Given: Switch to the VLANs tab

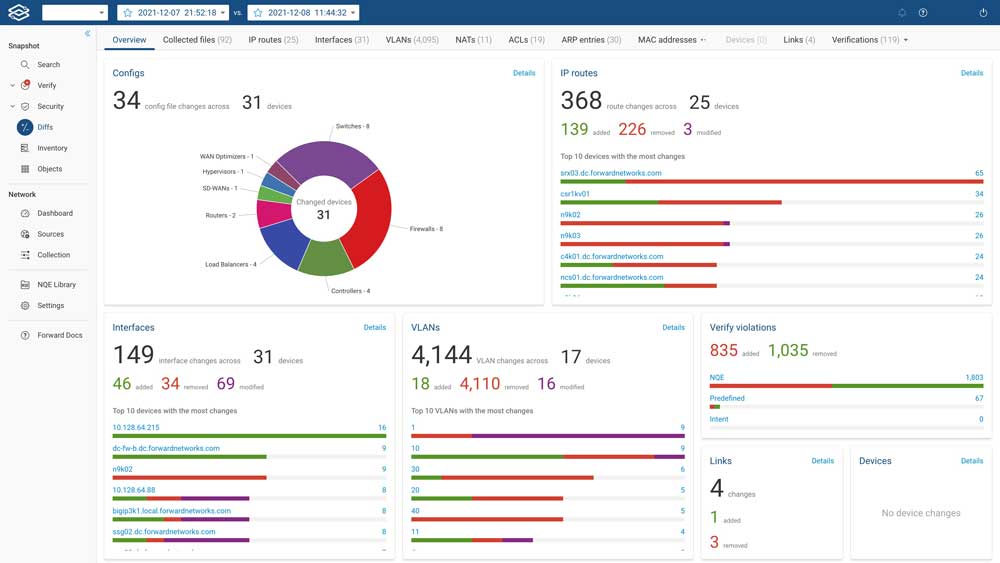Looking at the screenshot, I should 411,40.
